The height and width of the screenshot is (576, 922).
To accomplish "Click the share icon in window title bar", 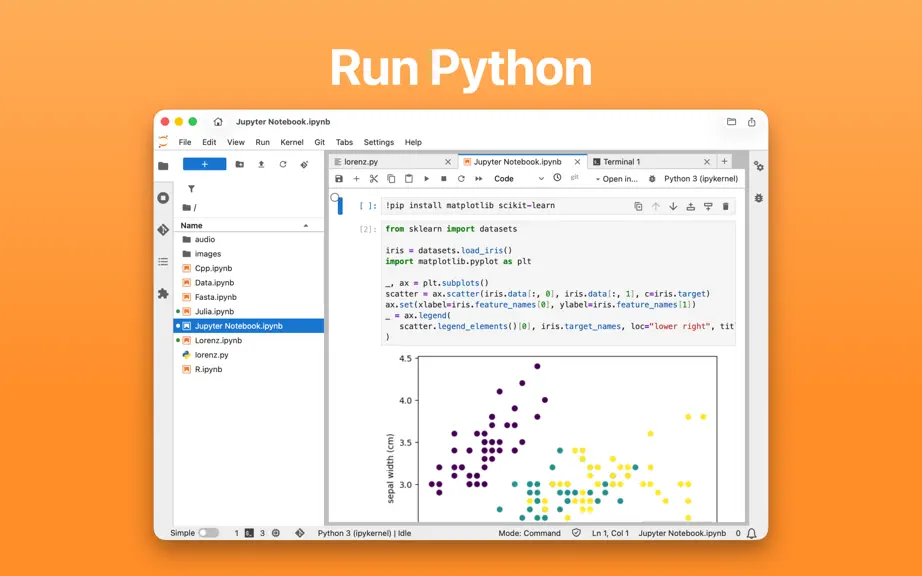I will pyautogui.click(x=751, y=122).
